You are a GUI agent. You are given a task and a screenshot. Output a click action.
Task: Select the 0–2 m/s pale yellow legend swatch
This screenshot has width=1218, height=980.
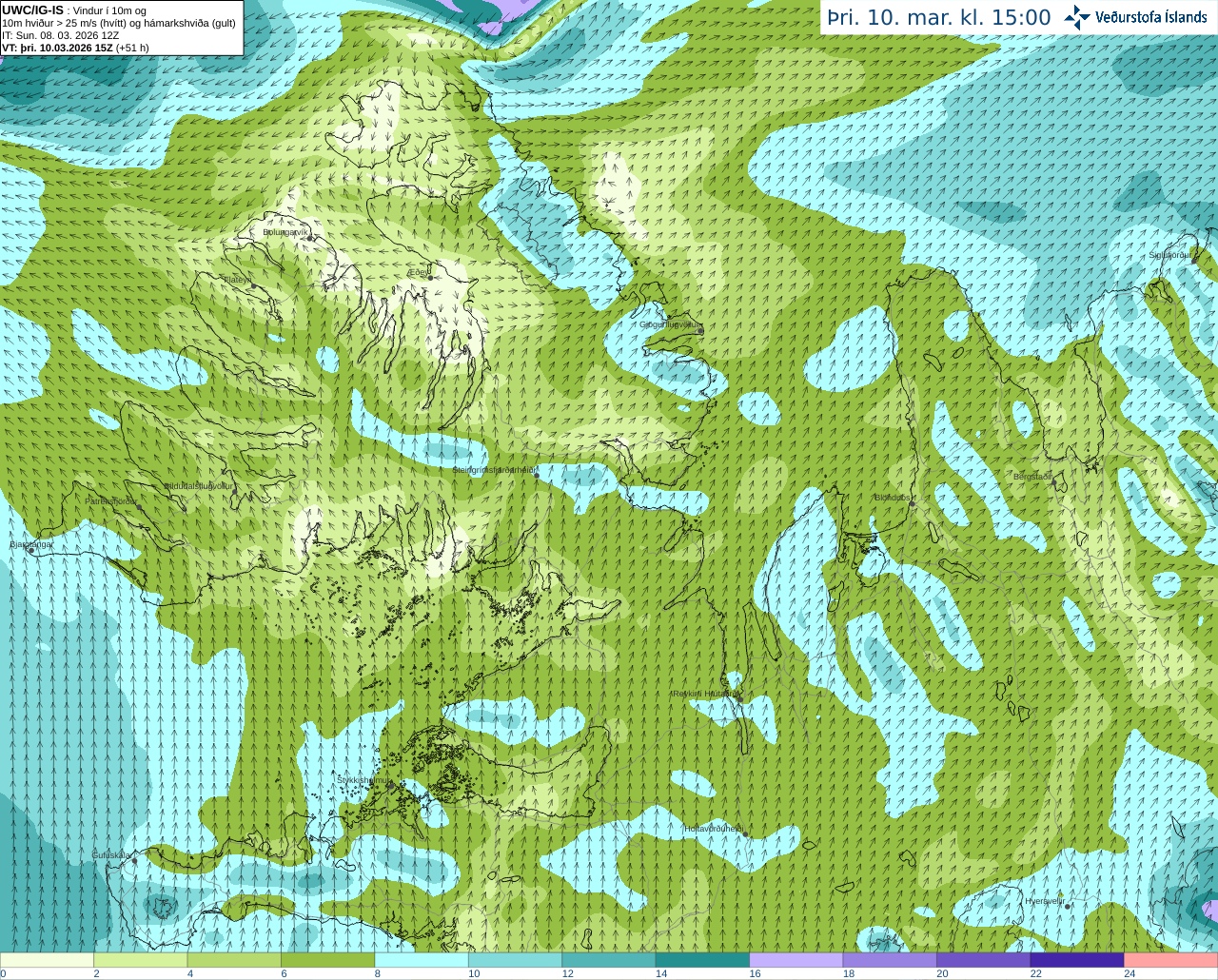coord(47,960)
